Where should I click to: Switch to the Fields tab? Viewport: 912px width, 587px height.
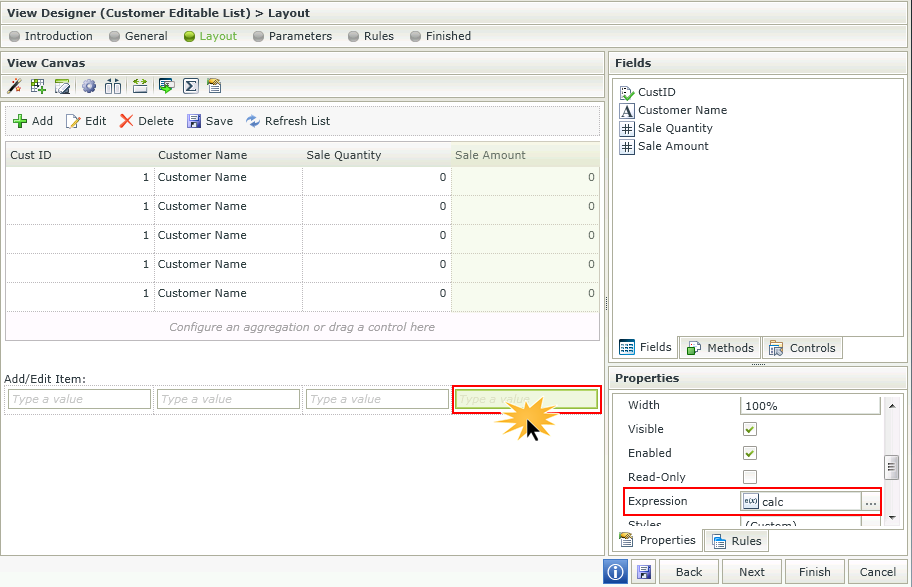pyautogui.click(x=646, y=348)
